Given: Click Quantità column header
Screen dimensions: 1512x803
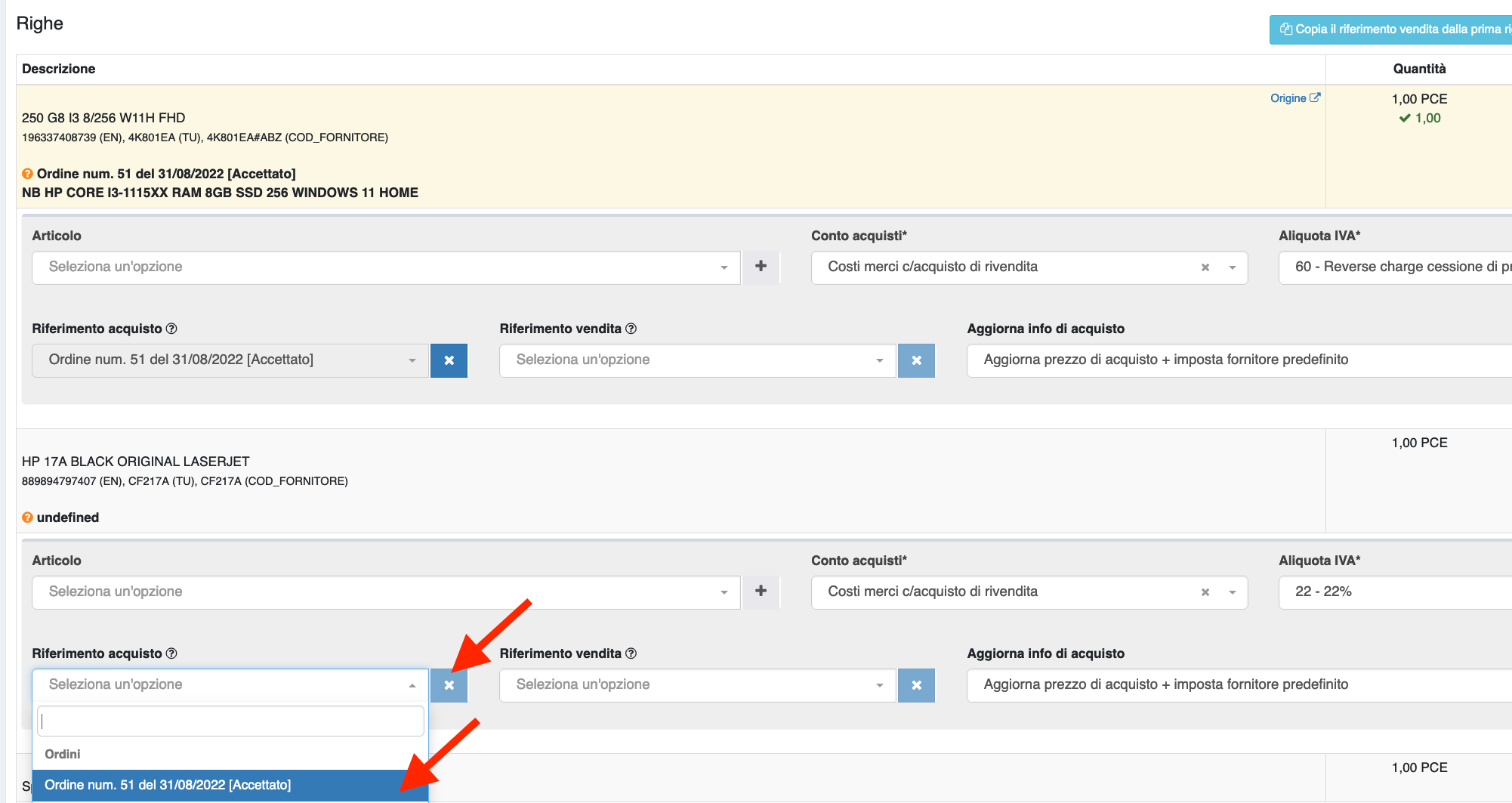Looking at the screenshot, I should point(1420,69).
